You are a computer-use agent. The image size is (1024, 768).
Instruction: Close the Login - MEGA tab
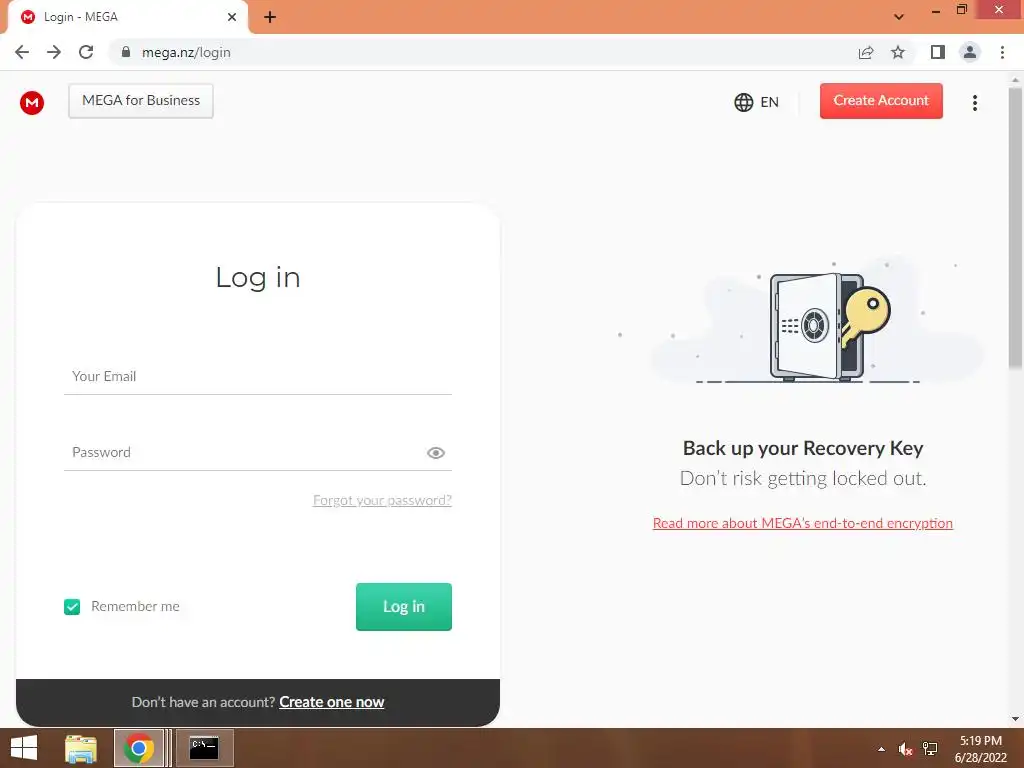point(232,17)
